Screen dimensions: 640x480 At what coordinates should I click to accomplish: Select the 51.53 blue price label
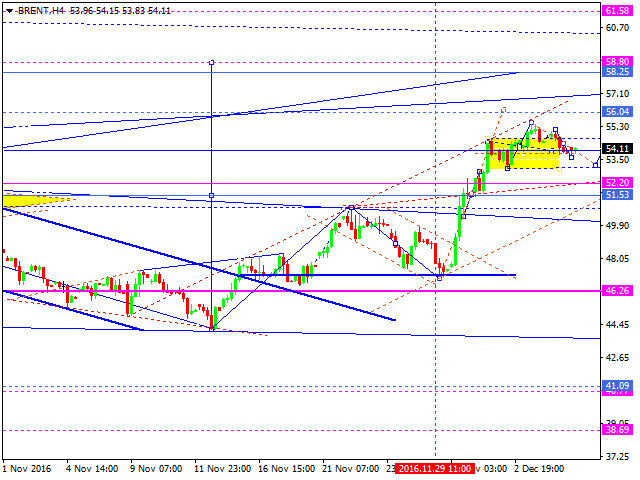coord(618,195)
